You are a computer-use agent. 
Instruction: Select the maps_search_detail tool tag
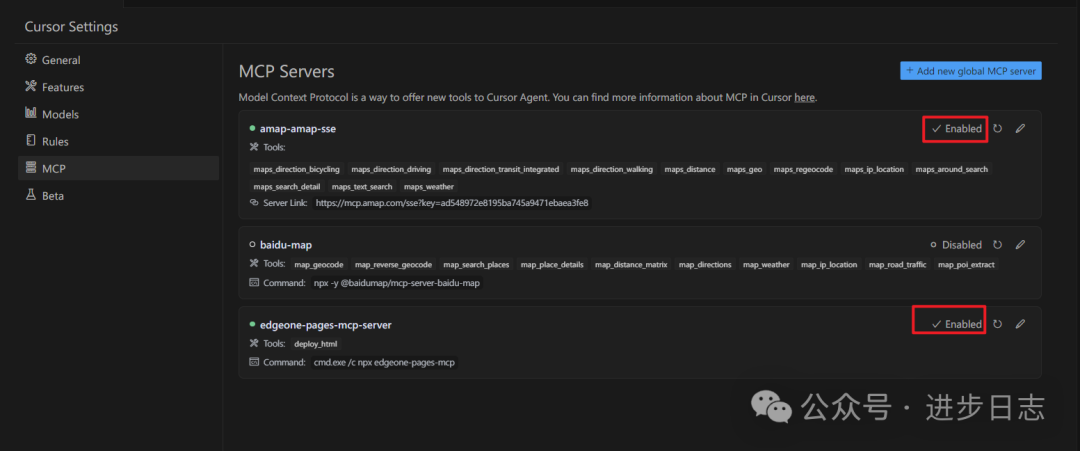(287, 187)
